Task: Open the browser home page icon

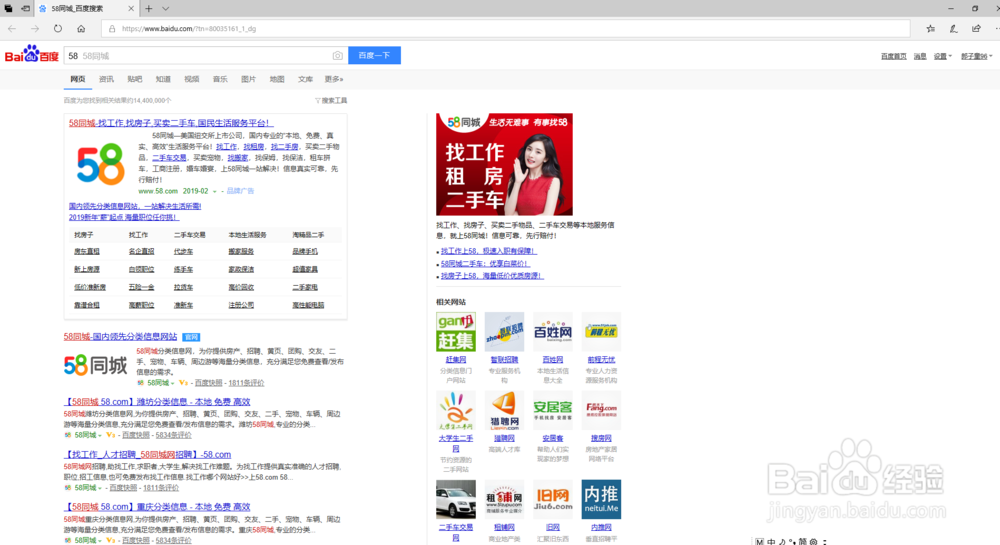Action: (81, 29)
